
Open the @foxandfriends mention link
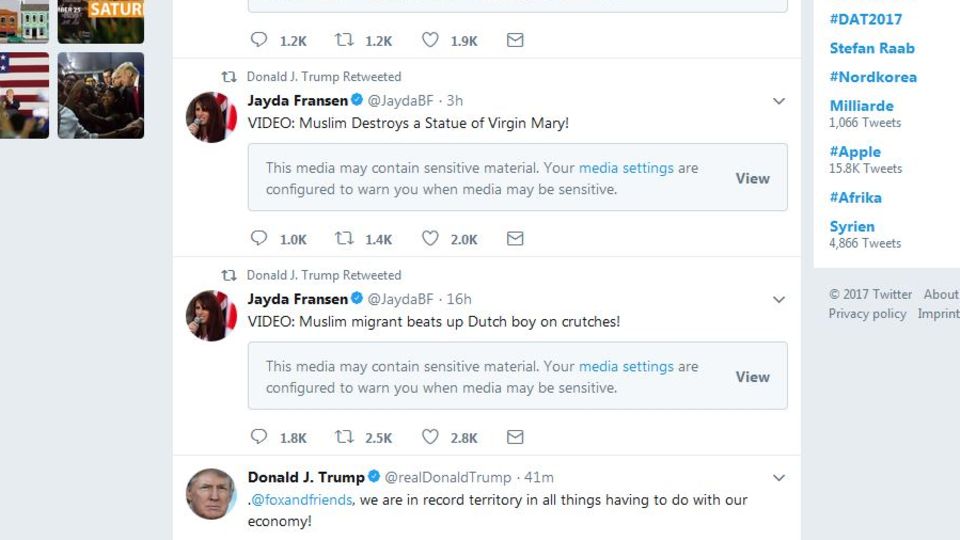pos(301,500)
